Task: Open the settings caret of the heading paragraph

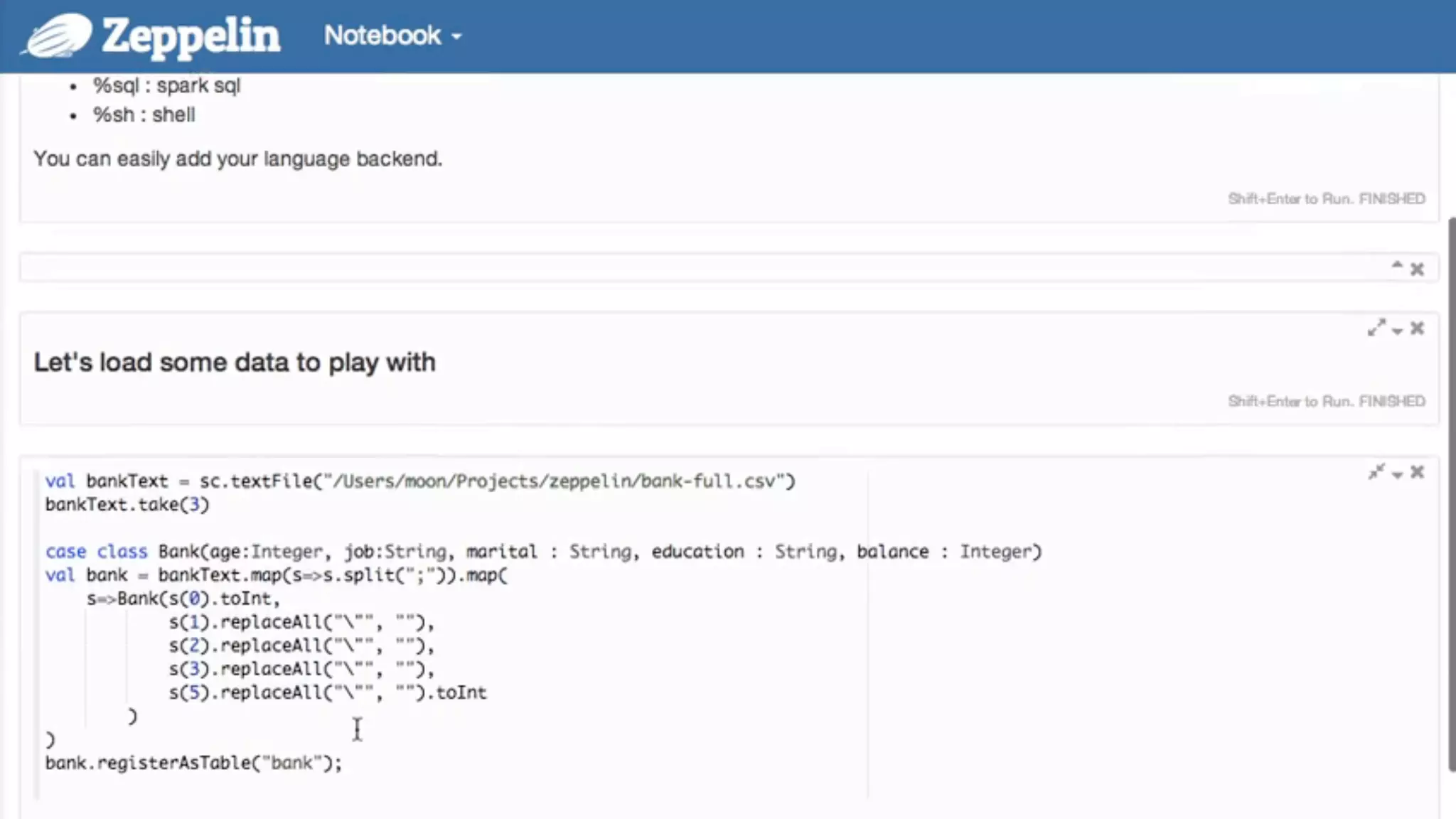Action: (1397, 331)
